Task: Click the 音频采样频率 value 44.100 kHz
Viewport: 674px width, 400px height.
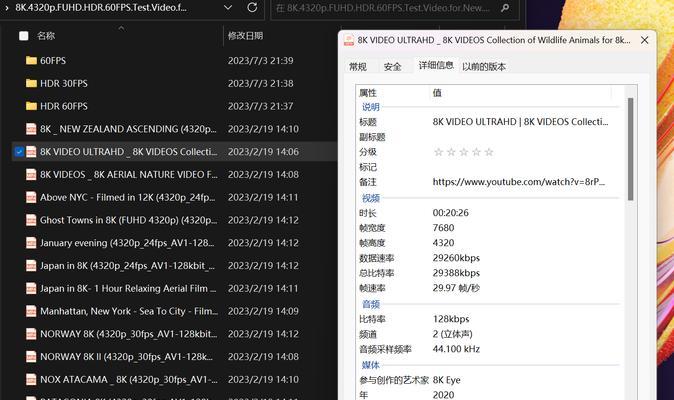Action: 456,349
